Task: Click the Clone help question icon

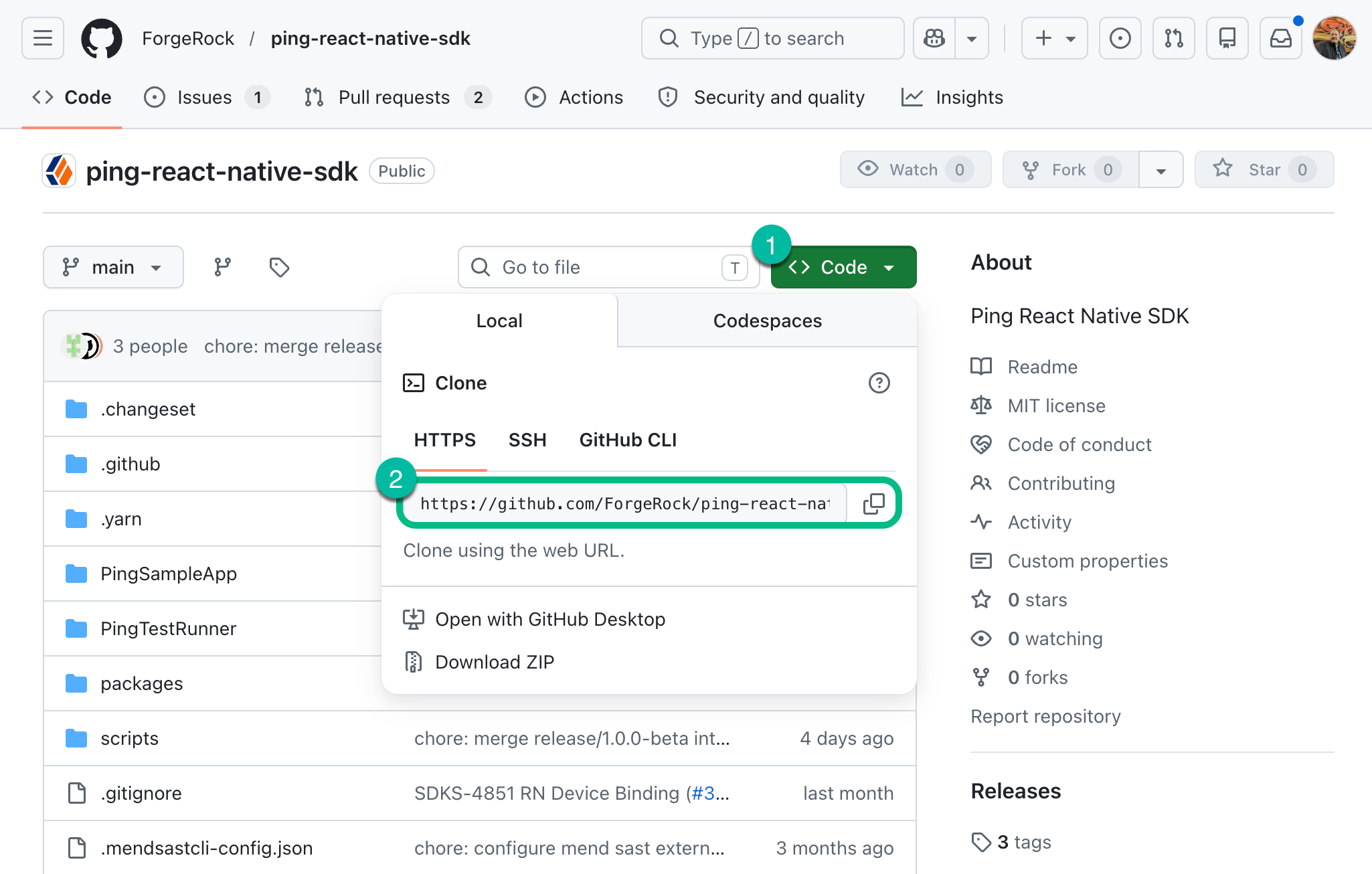Action: pyautogui.click(x=879, y=383)
